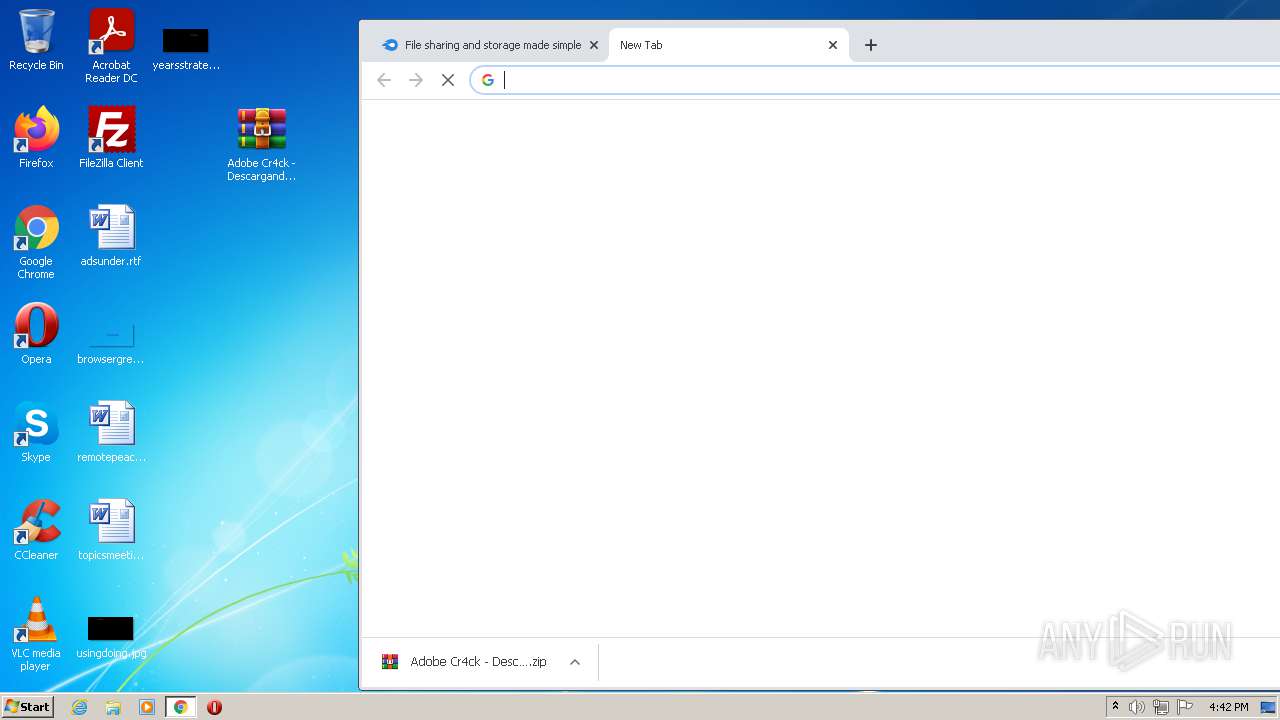
Task: Open Action Center flag icon
Action: [x=1185, y=707]
